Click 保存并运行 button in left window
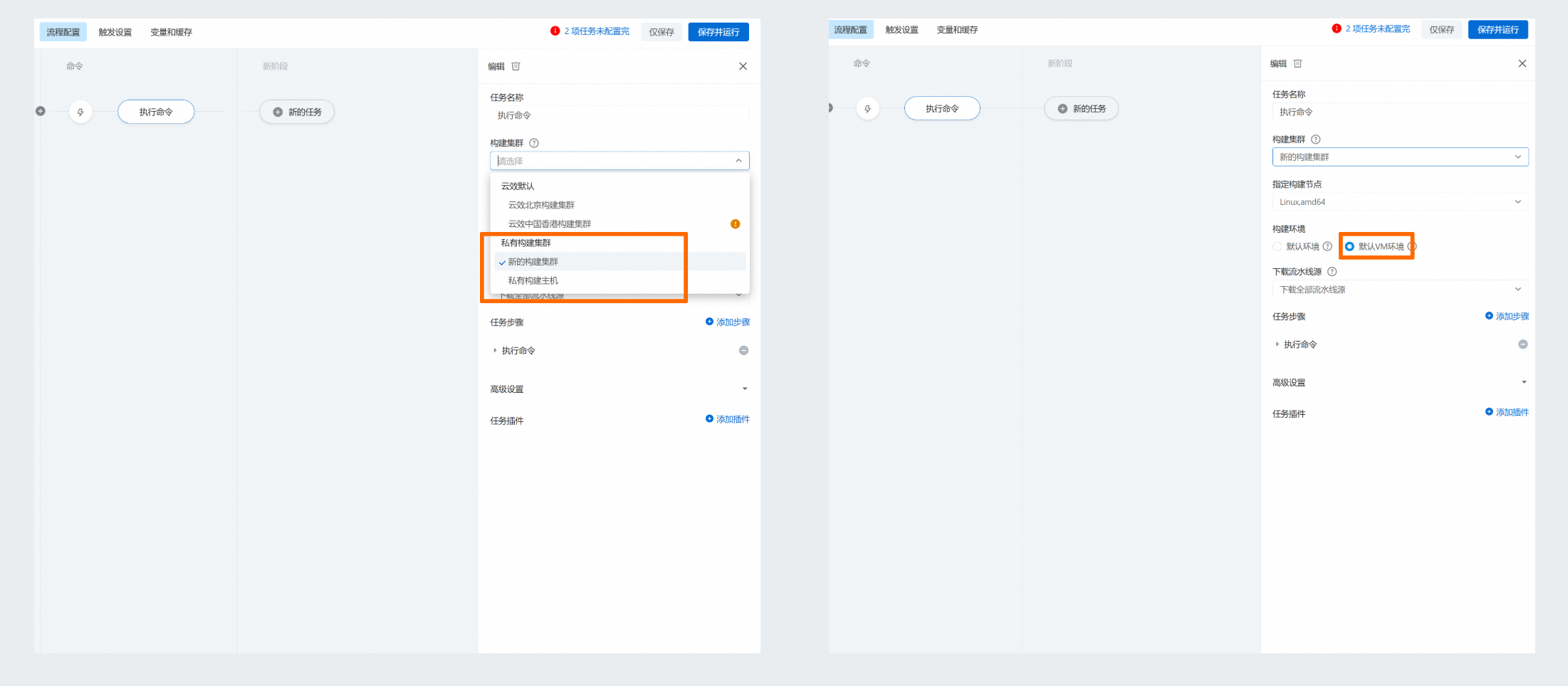The width and height of the screenshot is (1568, 686). [x=718, y=32]
